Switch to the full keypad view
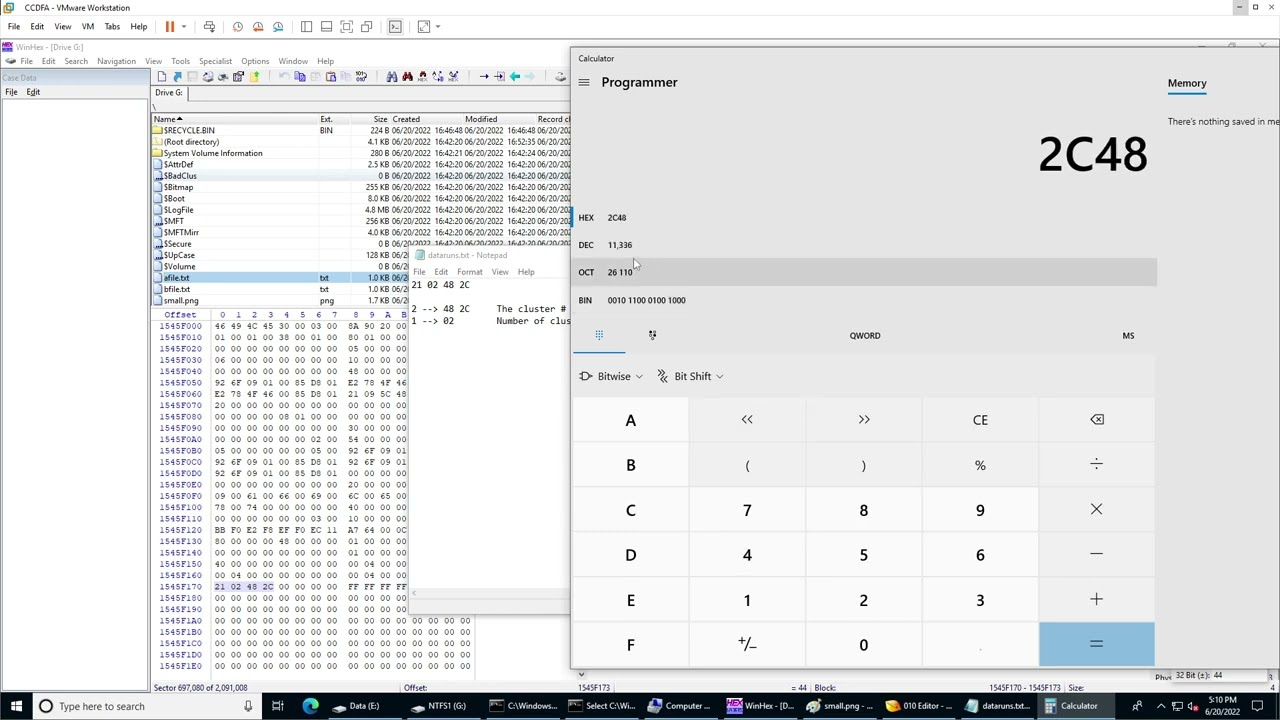Screen dimensions: 1280x720 599,335
